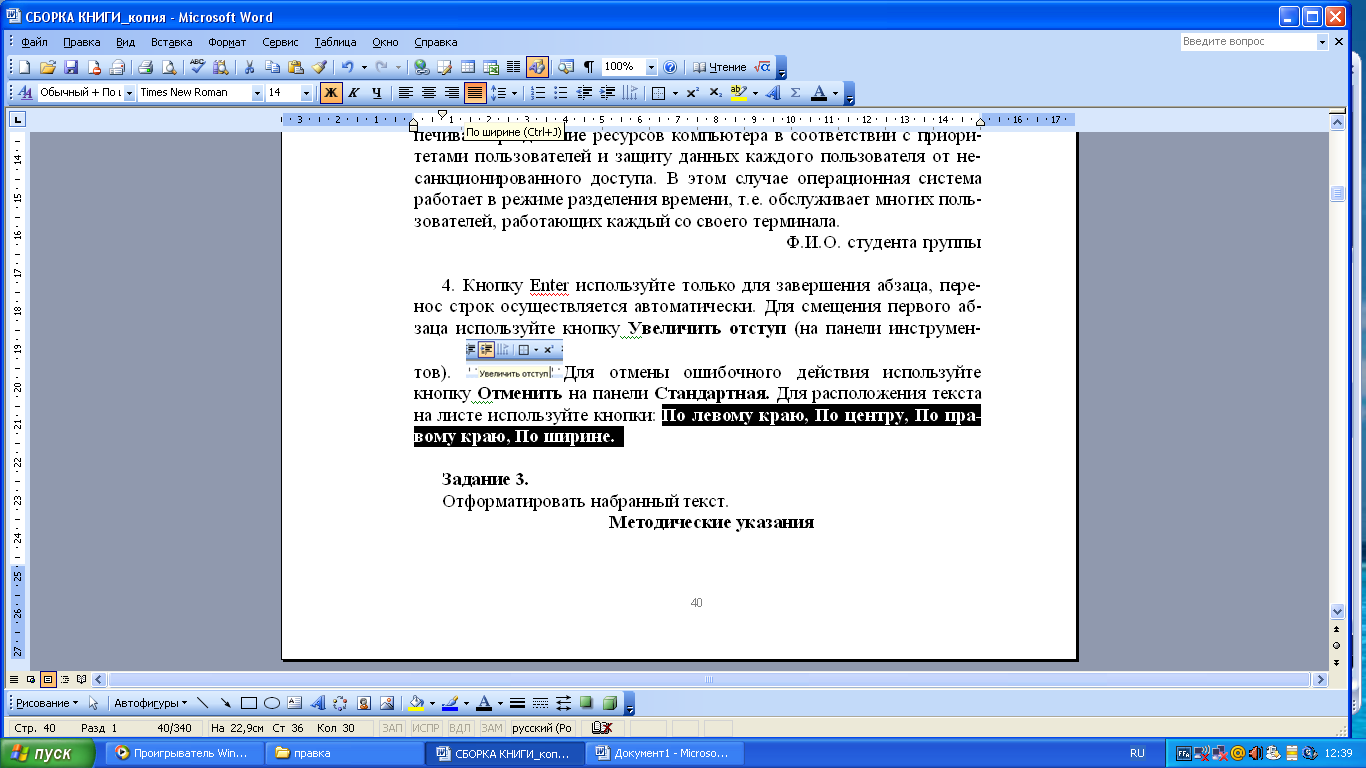Click the пуск Start button
Screen dimensions: 1366x768
[x=49, y=753]
